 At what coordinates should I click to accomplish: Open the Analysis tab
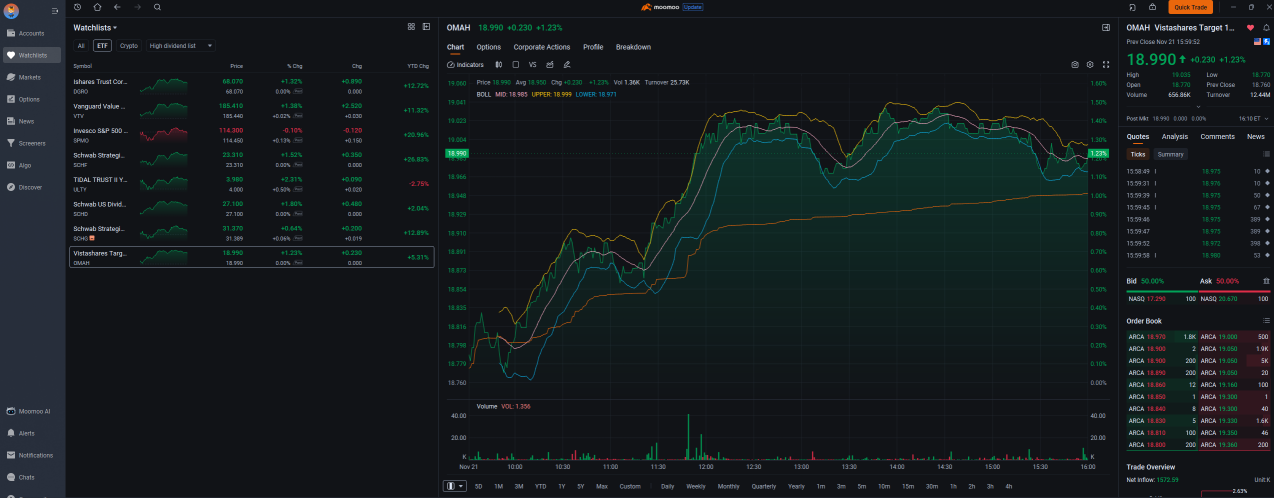[x=1175, y=136]
